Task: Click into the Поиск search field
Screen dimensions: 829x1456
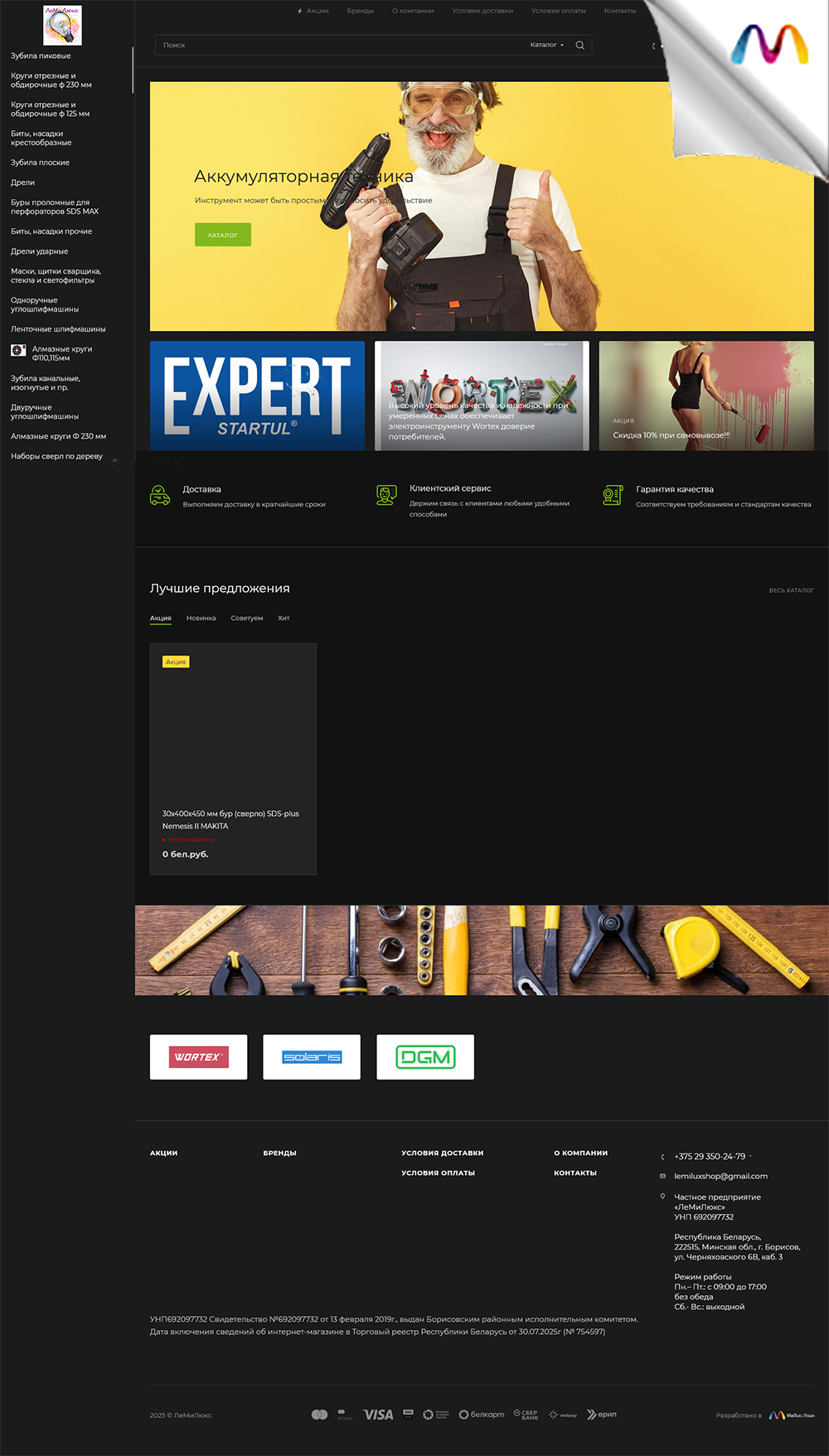Action: click(x=332, y=45)
